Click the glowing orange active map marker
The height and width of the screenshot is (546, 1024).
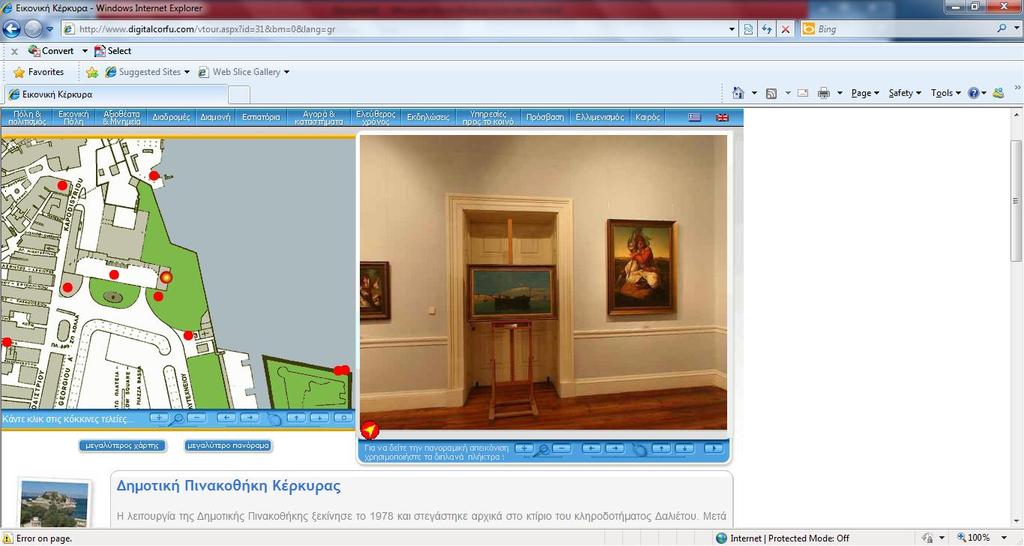166,278
